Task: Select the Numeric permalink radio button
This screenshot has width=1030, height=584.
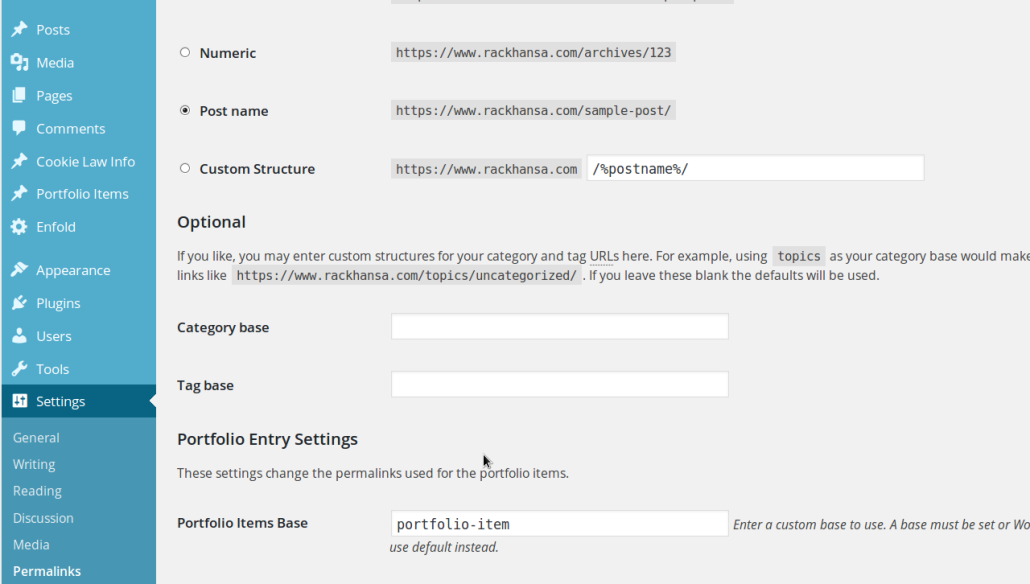Action: 185,53
